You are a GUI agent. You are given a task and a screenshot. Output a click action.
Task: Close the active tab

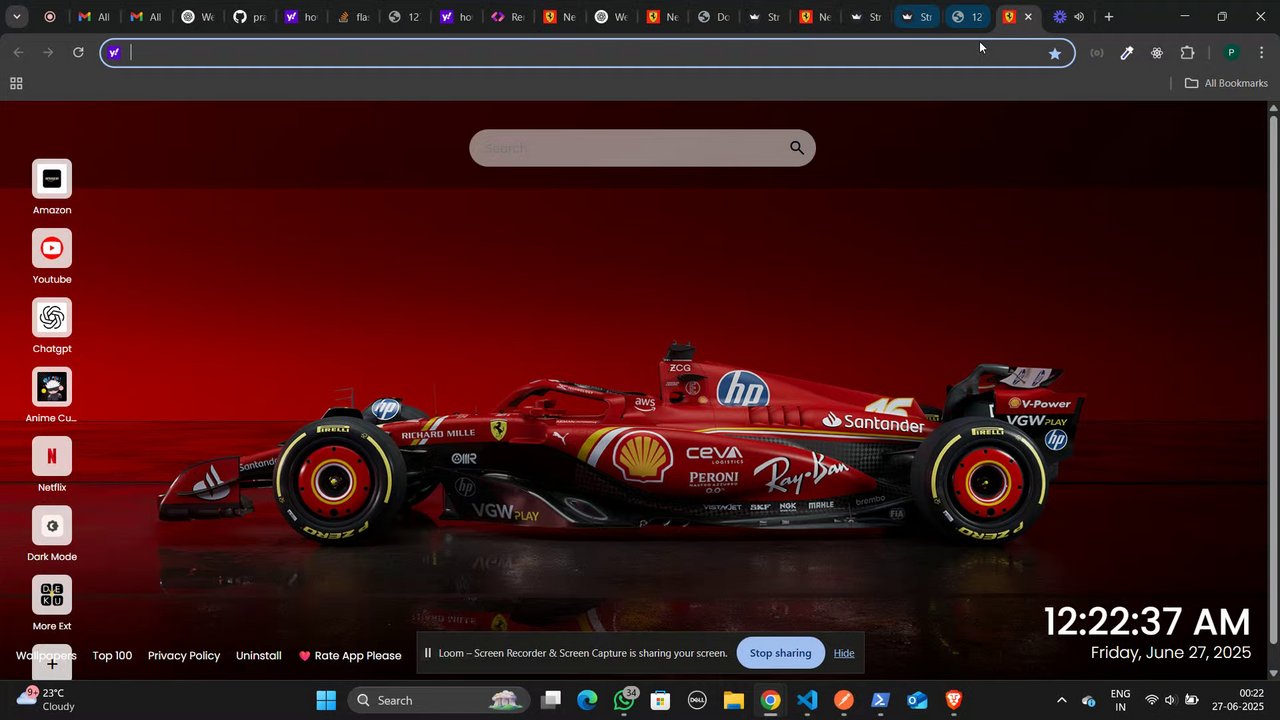pos(1028,17)
